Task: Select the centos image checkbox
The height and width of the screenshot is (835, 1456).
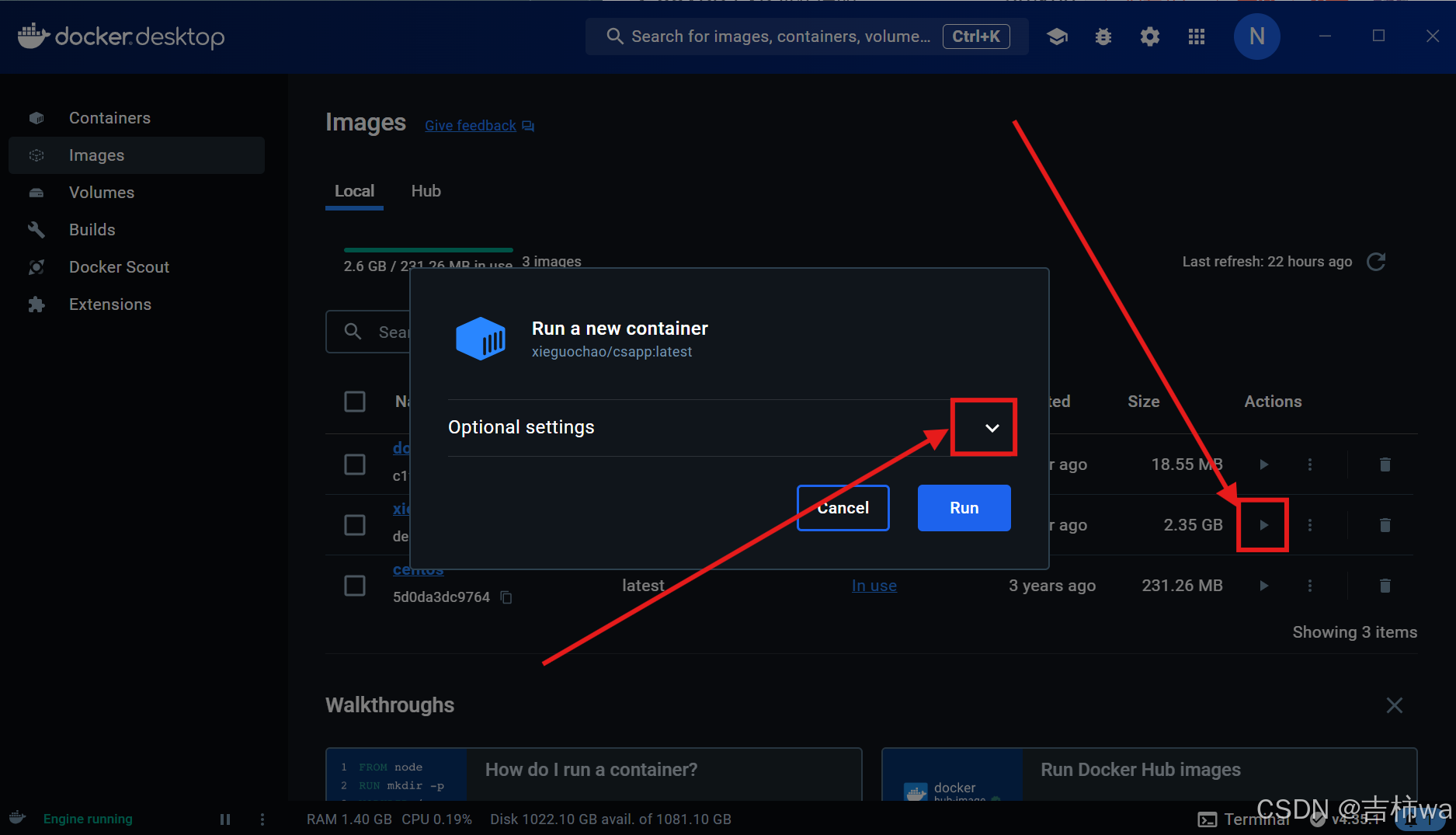Action: pos(355,585)
